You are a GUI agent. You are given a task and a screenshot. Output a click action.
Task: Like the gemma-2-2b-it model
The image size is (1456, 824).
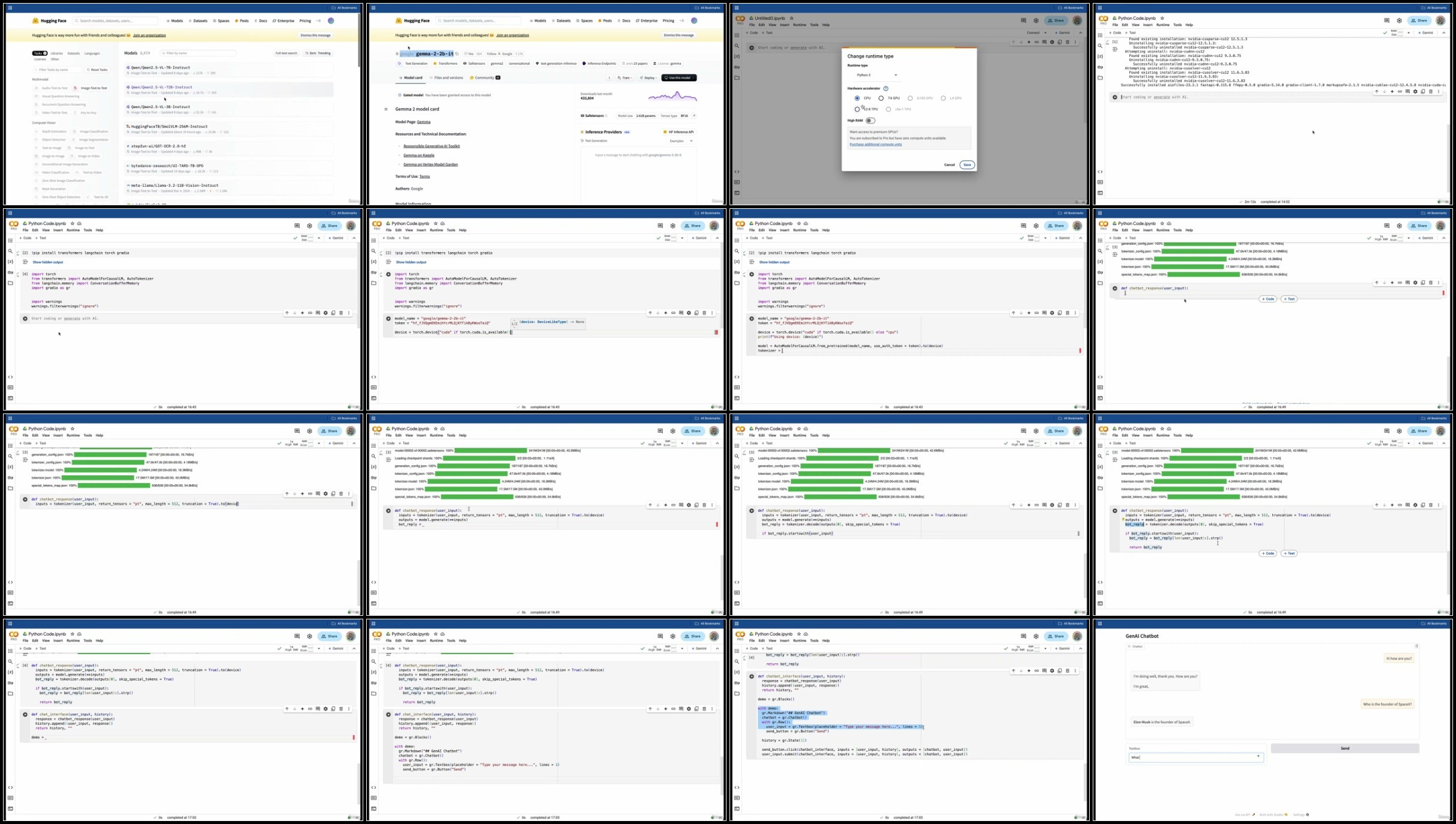[x=469, y=54]
